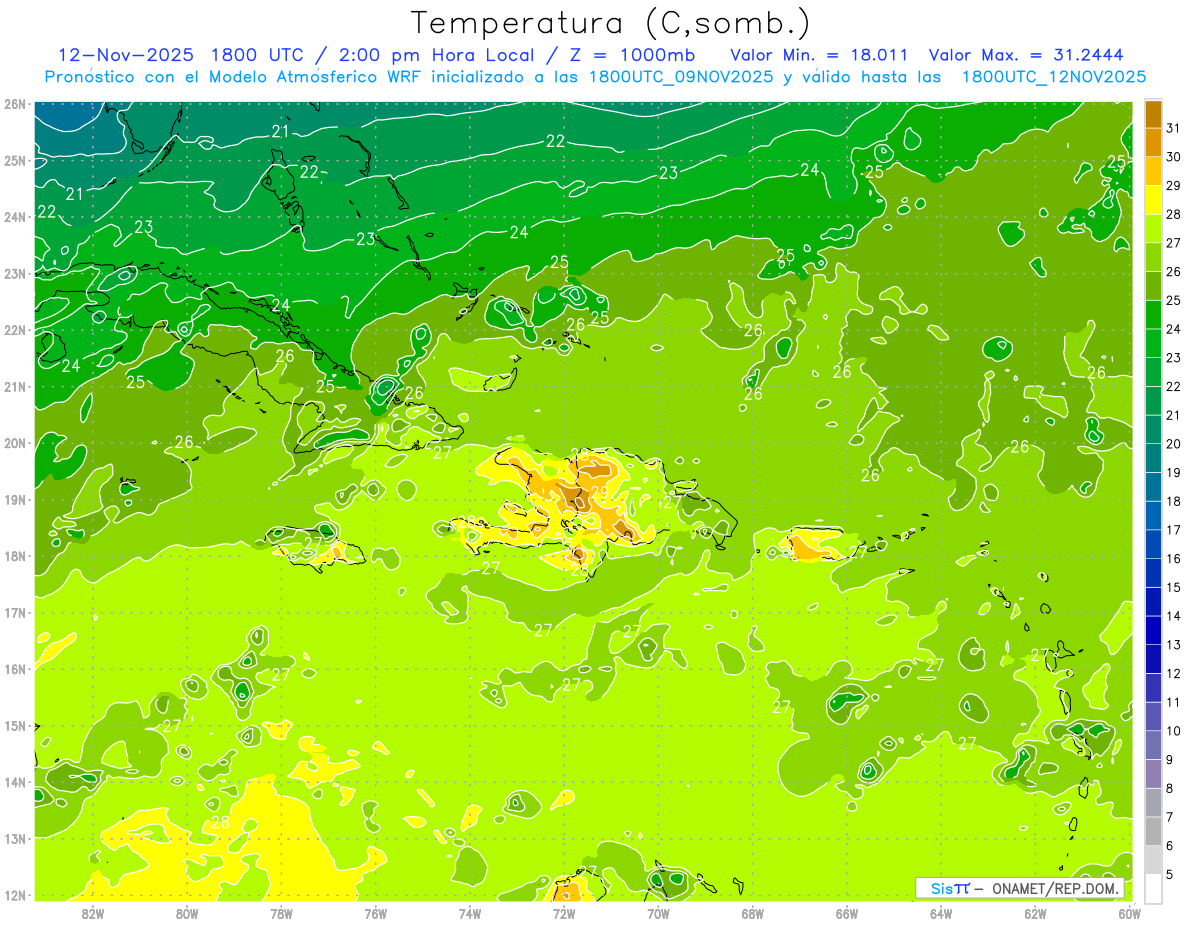Click the '60W' longitude axis label
Image resolution: width=1200 pixels, height=927 pixels.
(x=1129, y=913)
